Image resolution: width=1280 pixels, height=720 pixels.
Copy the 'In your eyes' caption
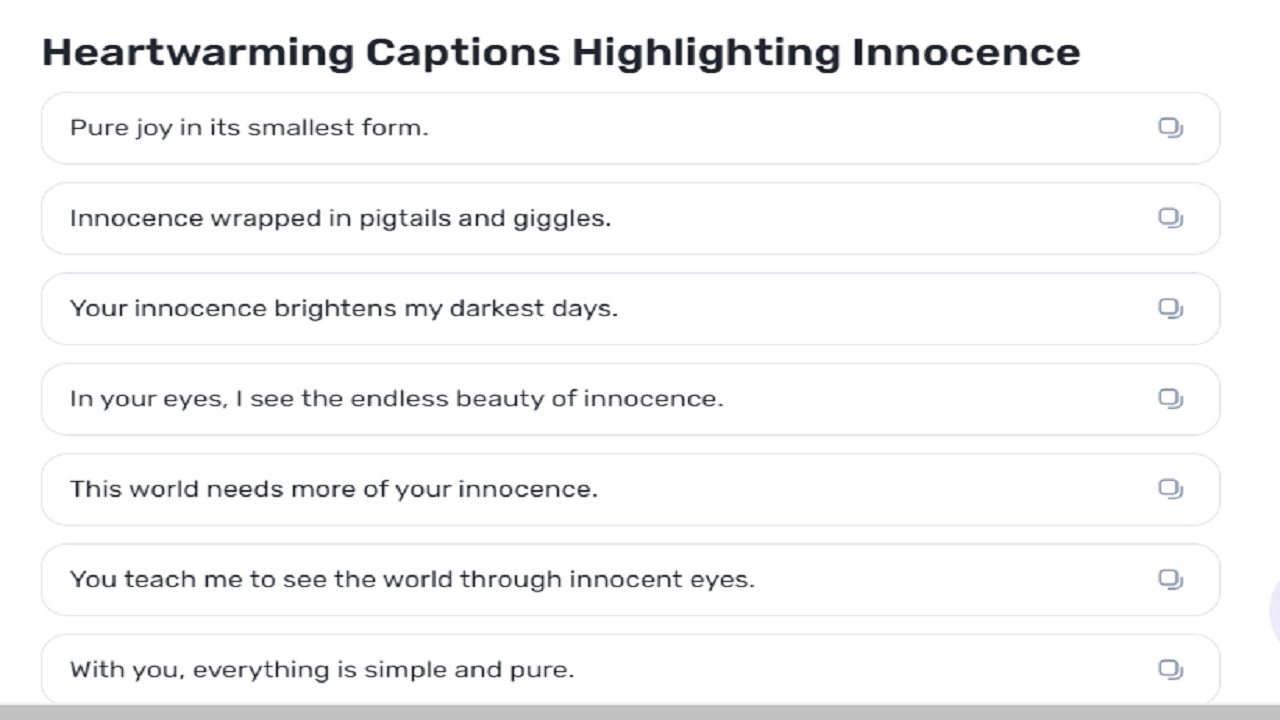(x=1170, y=399)
